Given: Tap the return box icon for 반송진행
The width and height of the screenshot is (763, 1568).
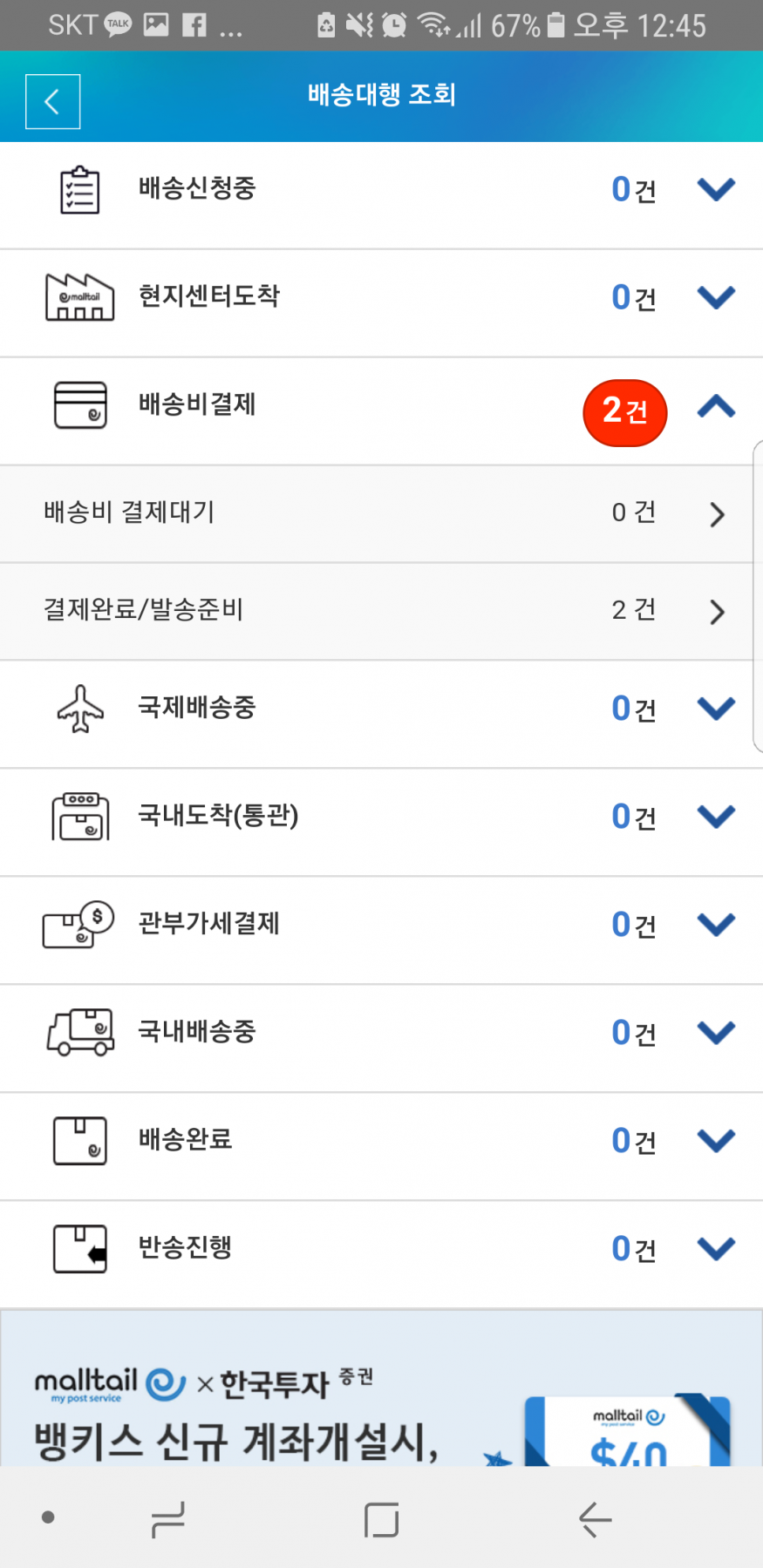Looking at the screenshot, I should (80, 1249).
